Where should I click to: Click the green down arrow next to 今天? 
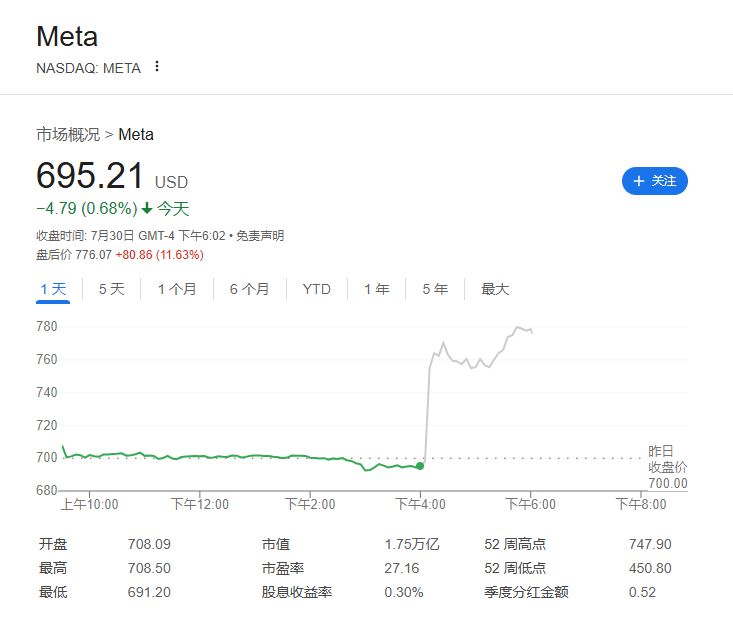click(x=147, y=209)
